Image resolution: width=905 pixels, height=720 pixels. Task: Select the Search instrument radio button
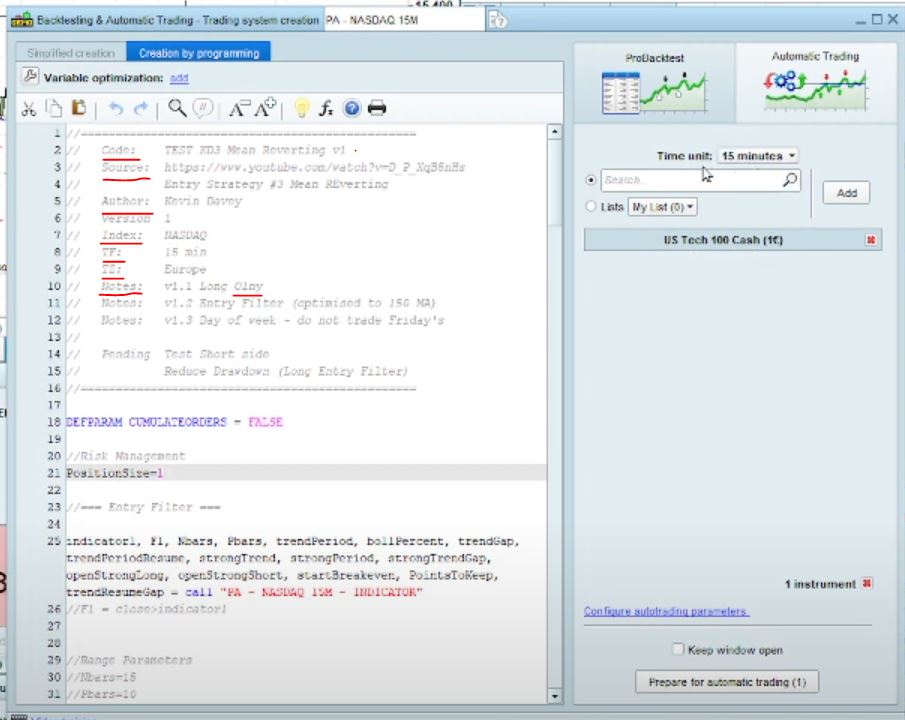click(591, 180)
